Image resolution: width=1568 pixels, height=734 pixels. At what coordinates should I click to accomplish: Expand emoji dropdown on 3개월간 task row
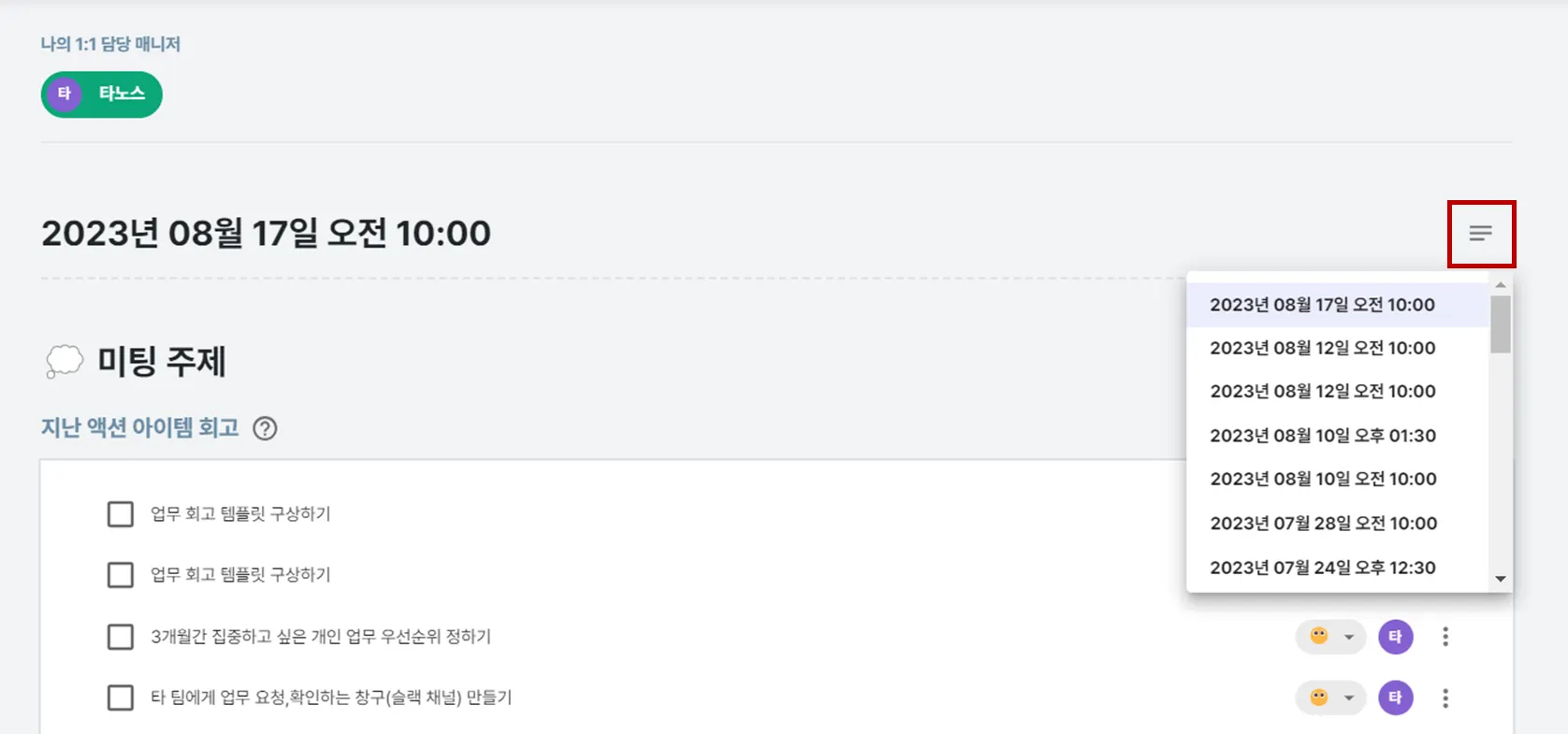[1348, 638]
